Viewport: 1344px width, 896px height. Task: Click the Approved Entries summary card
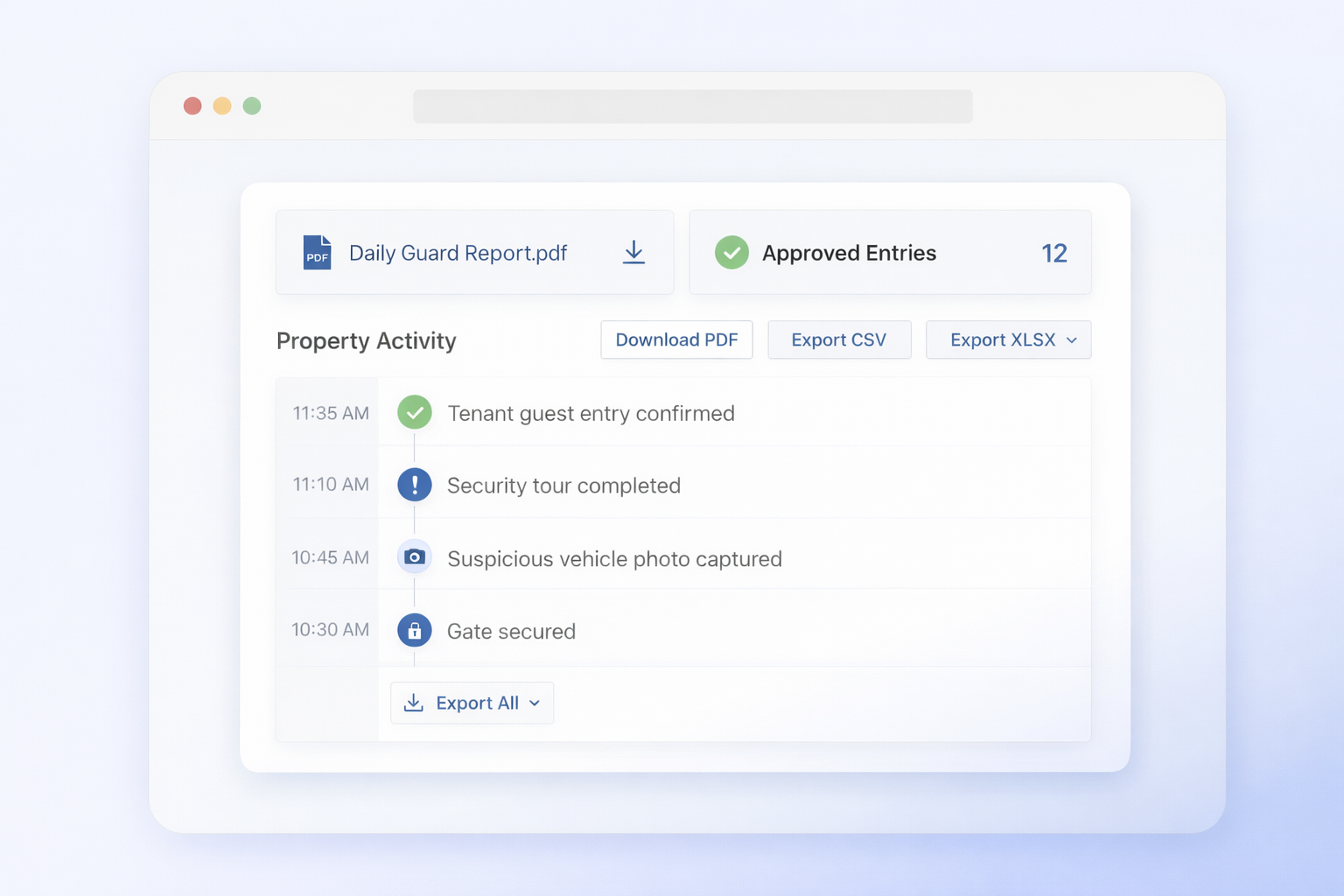coord(890,252)
